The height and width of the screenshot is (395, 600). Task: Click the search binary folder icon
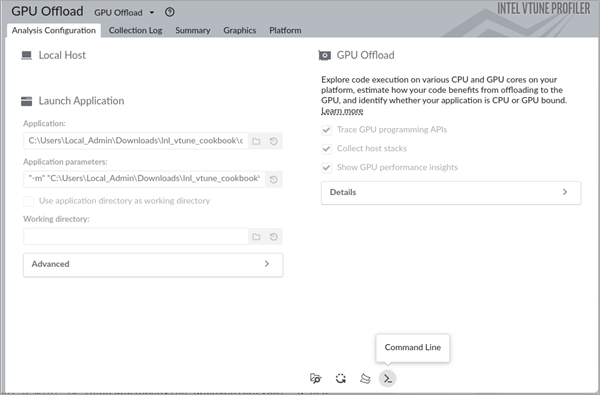click(315, 379)
